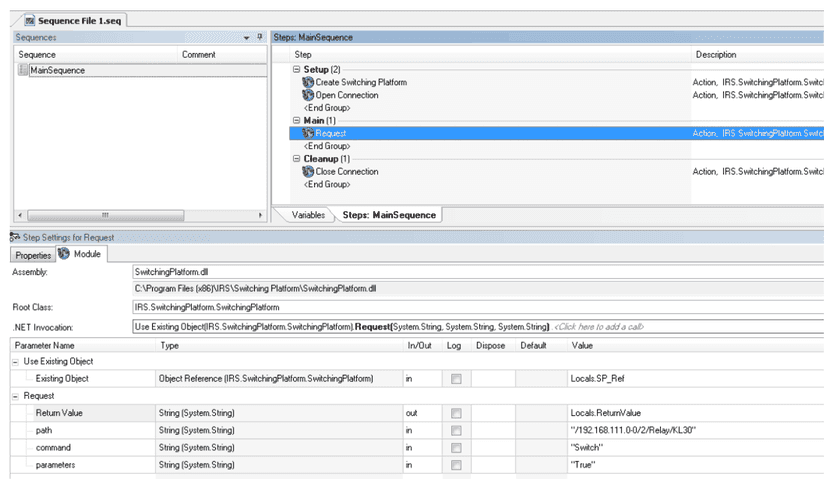Click the Create Switching Platform description cell

[758, 82]
